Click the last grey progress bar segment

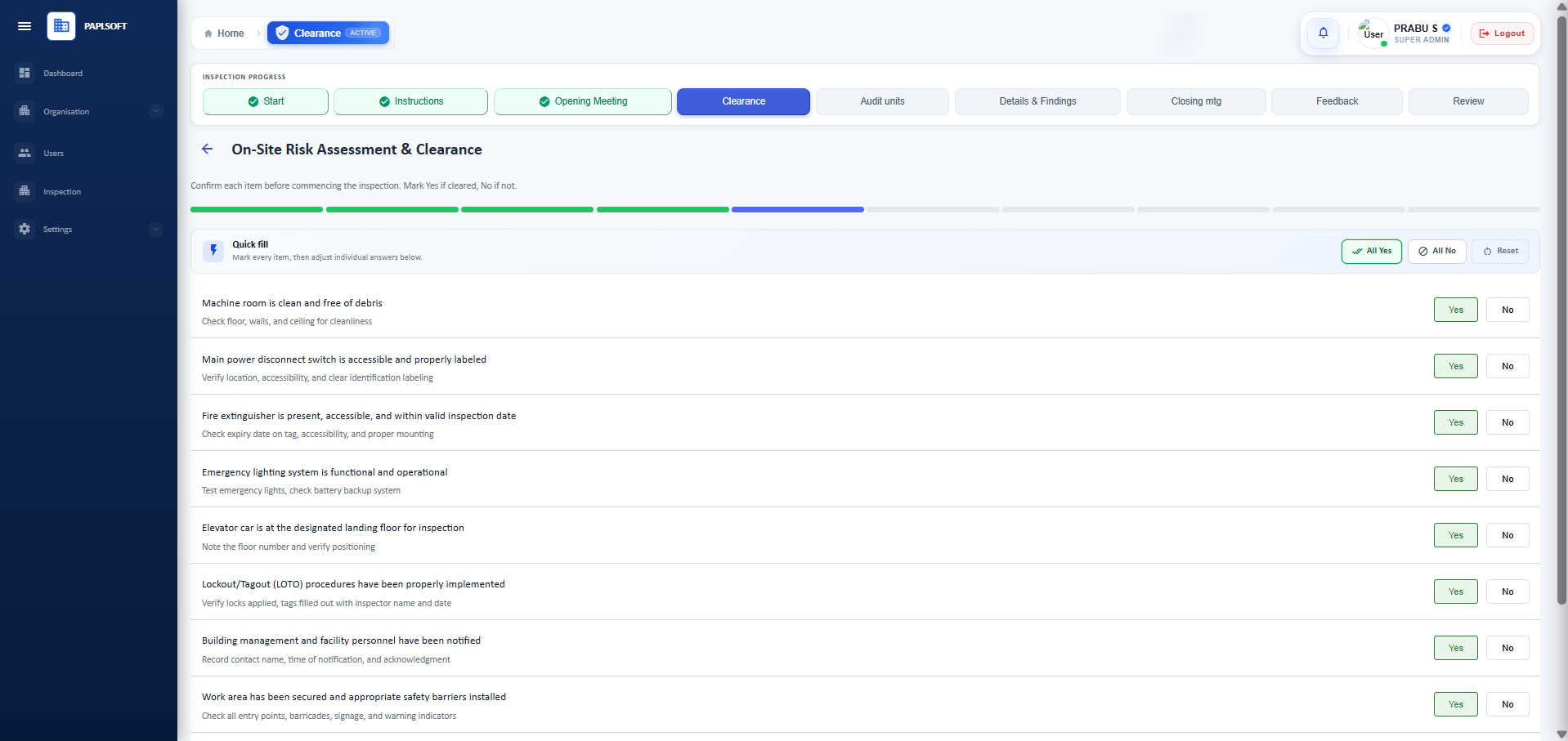tap(1474, 210)
